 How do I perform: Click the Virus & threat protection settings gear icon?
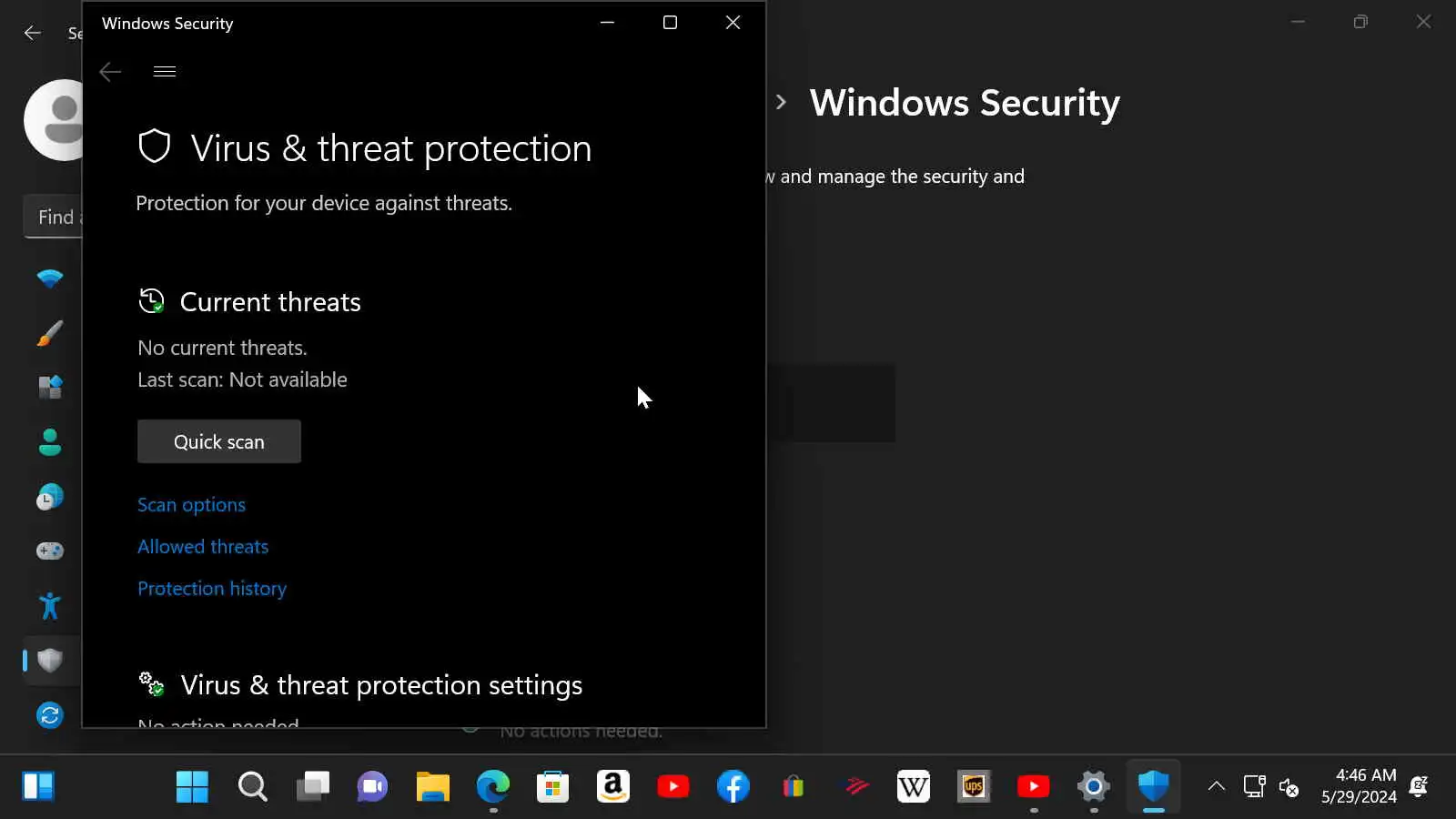(151, 684)
